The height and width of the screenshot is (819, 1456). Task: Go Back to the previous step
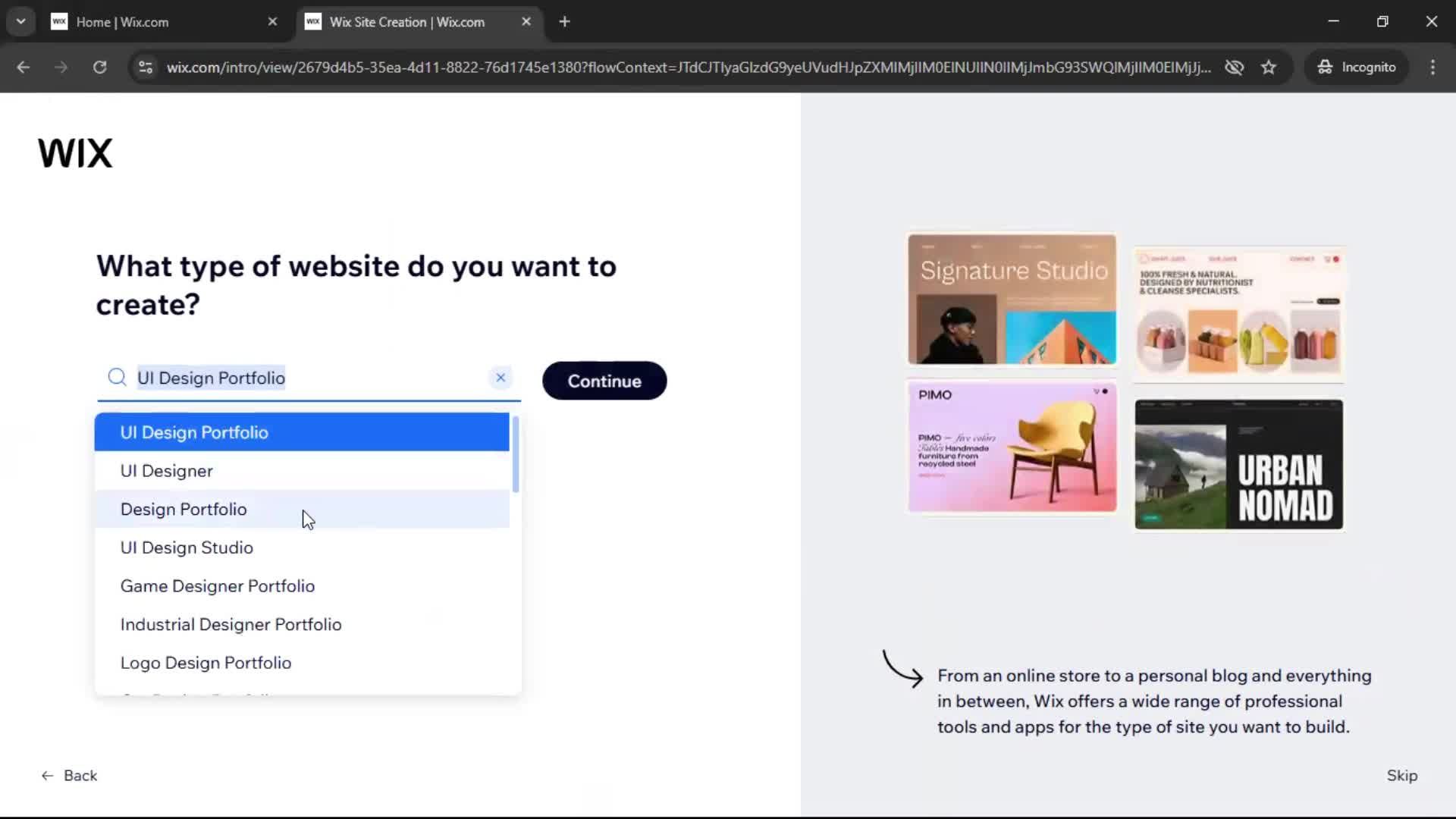click(x=69, y=776)
